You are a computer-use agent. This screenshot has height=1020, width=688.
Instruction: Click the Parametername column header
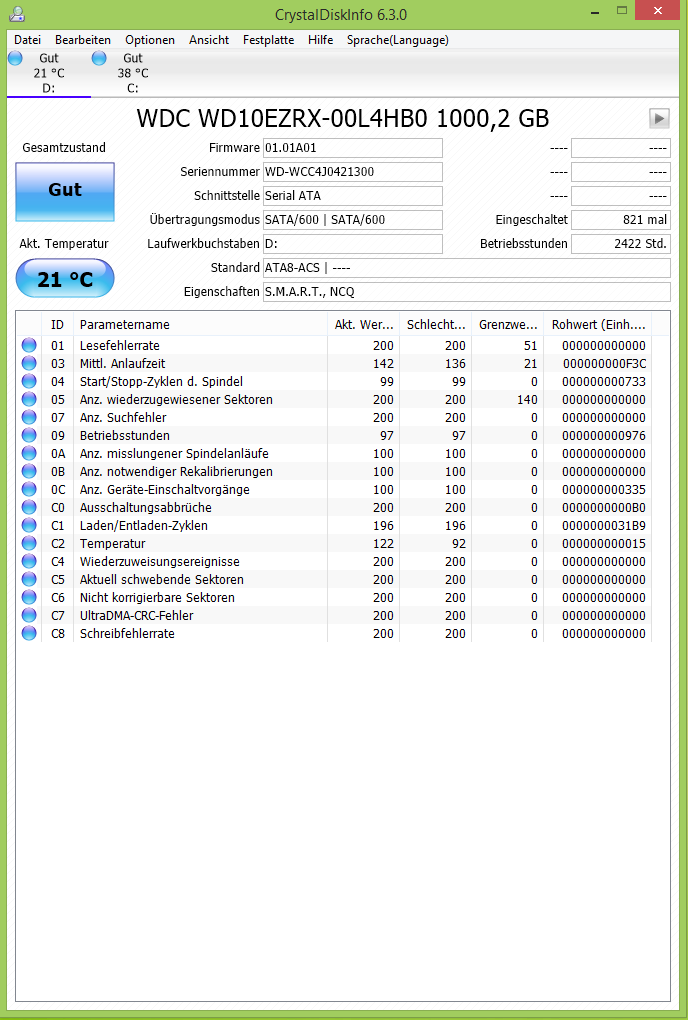coord(200,324)
